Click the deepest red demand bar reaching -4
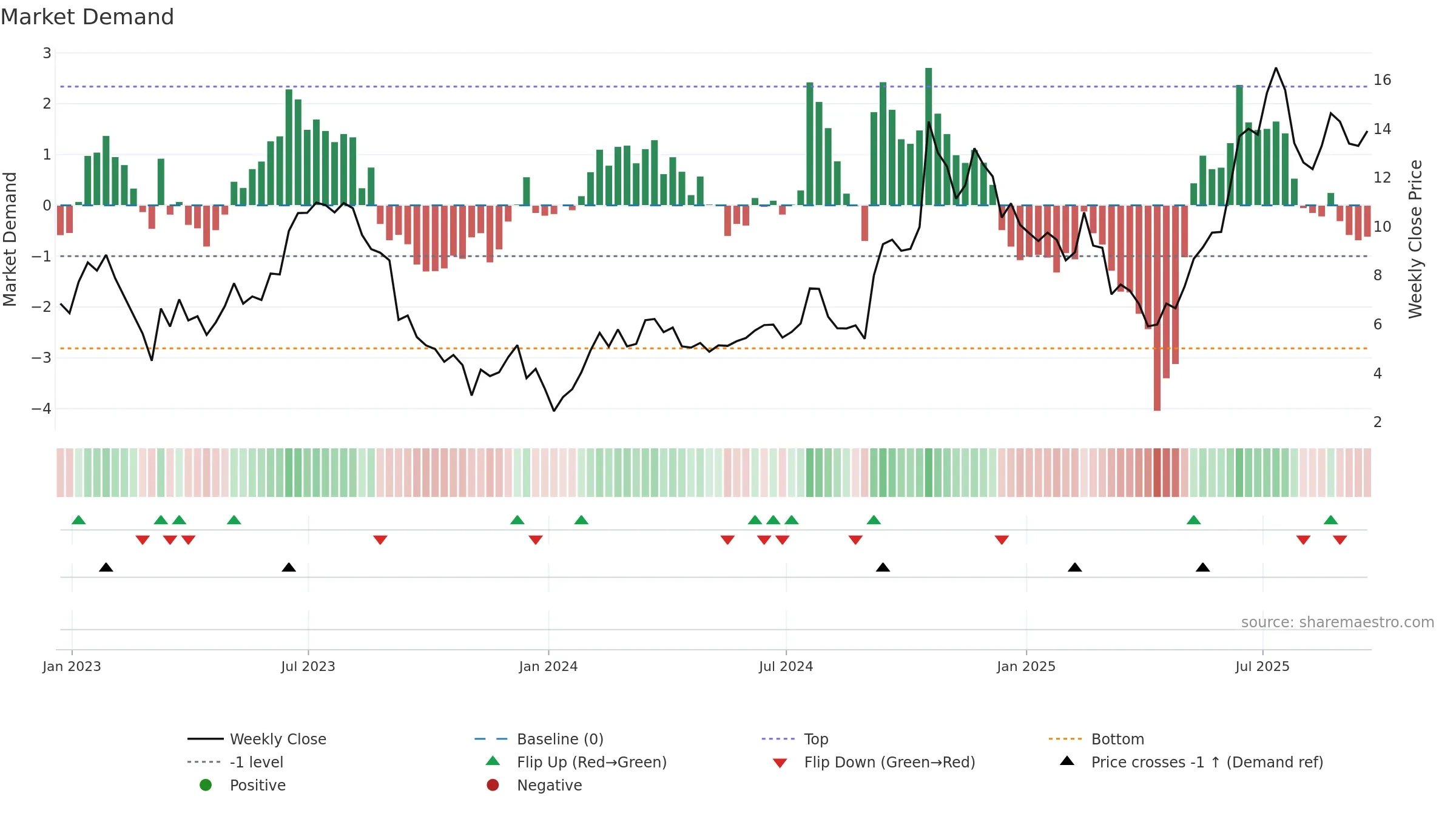Image resolution: width=1456 pixels, height=819 pixels. coord(1157,308)
